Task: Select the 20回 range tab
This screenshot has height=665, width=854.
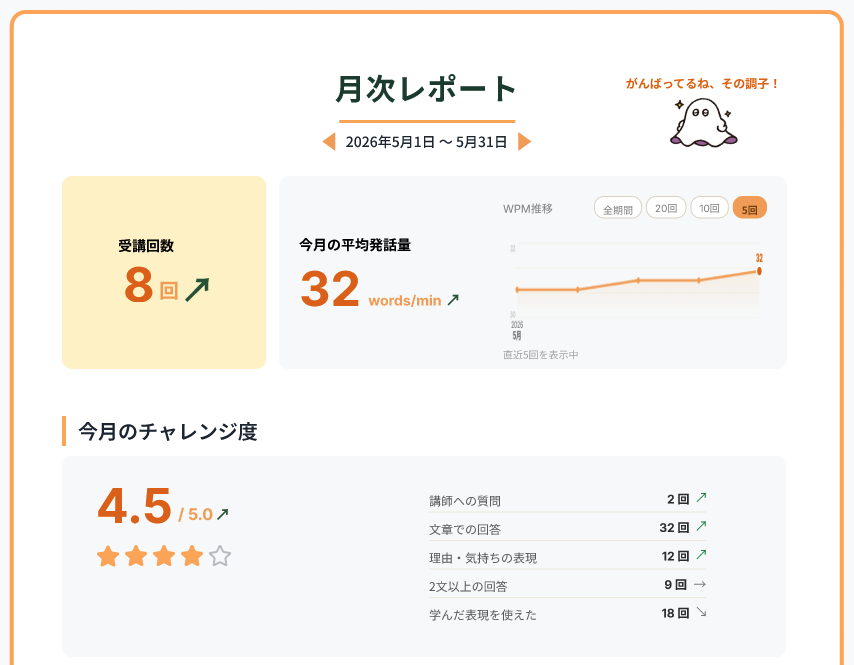Action: click(666, 208)
